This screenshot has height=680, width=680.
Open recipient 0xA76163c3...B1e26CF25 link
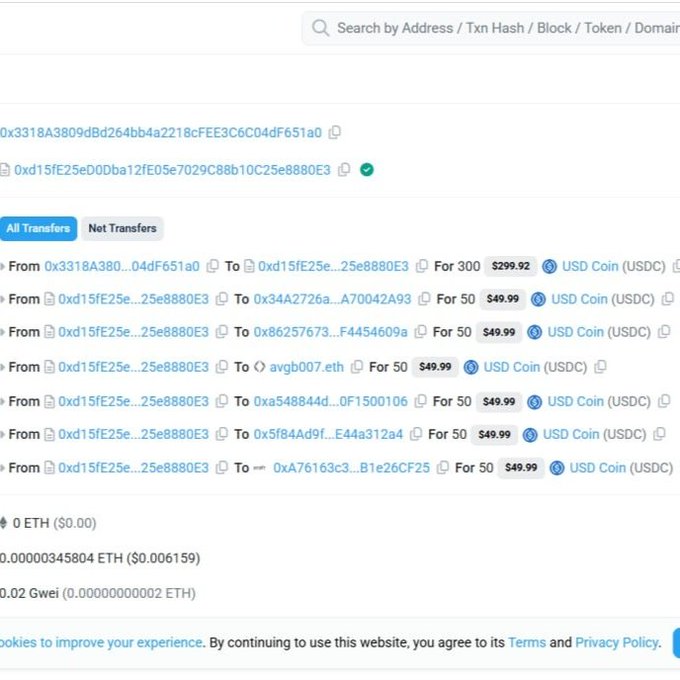point(351,468)
